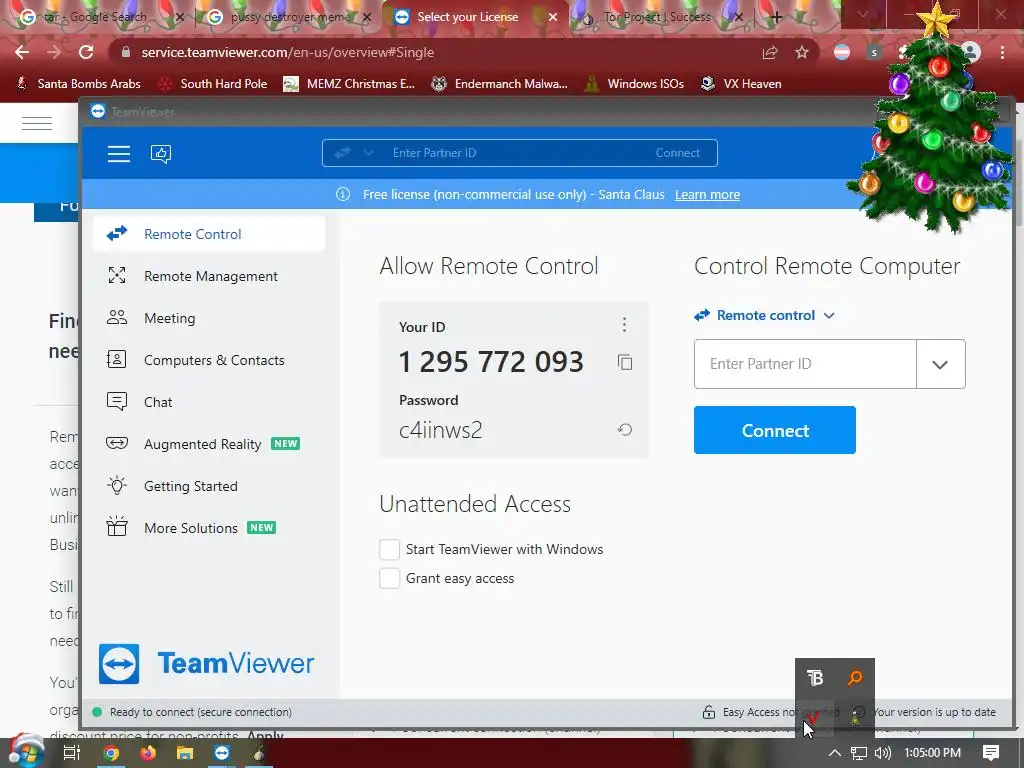Share this page from the address bar

click(x=770, y=52)
